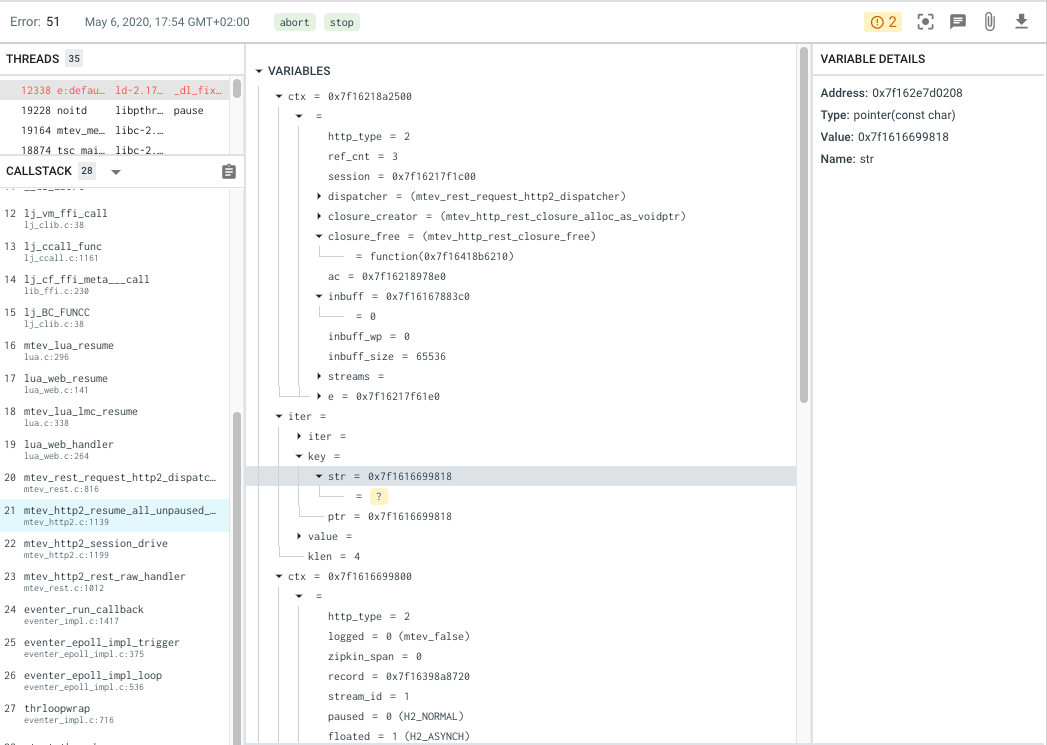Click the warning badge showing 2
1047x745 pixels.
(x=883, y=22)
